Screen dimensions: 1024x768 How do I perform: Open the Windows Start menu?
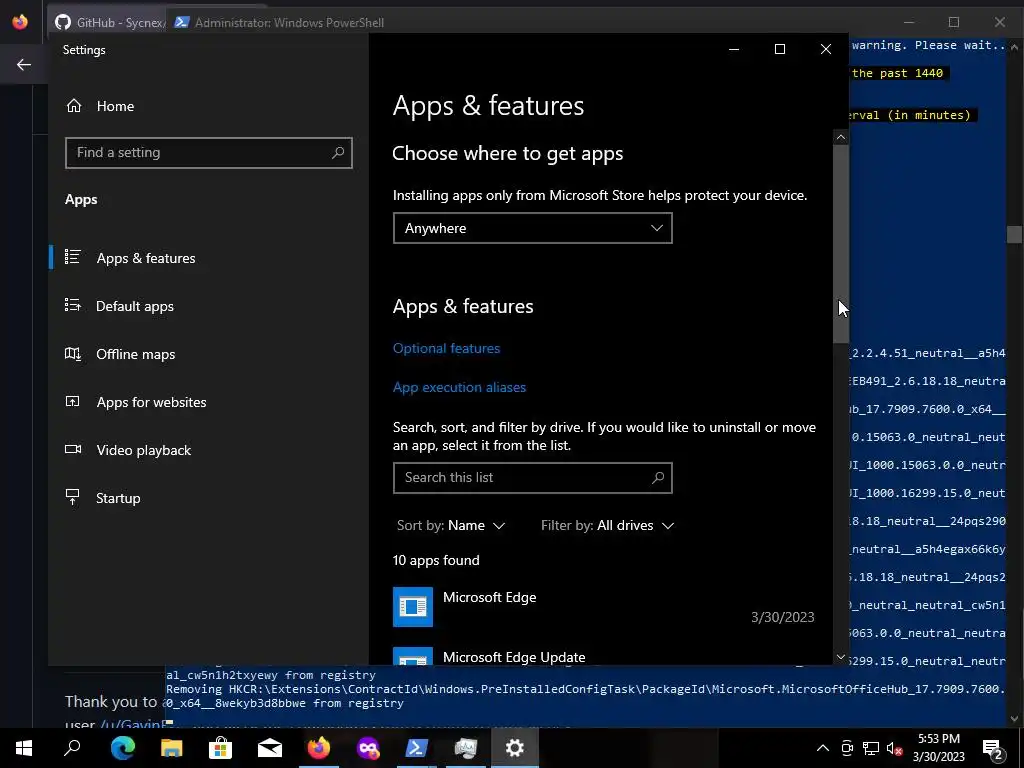coord(24,748)
